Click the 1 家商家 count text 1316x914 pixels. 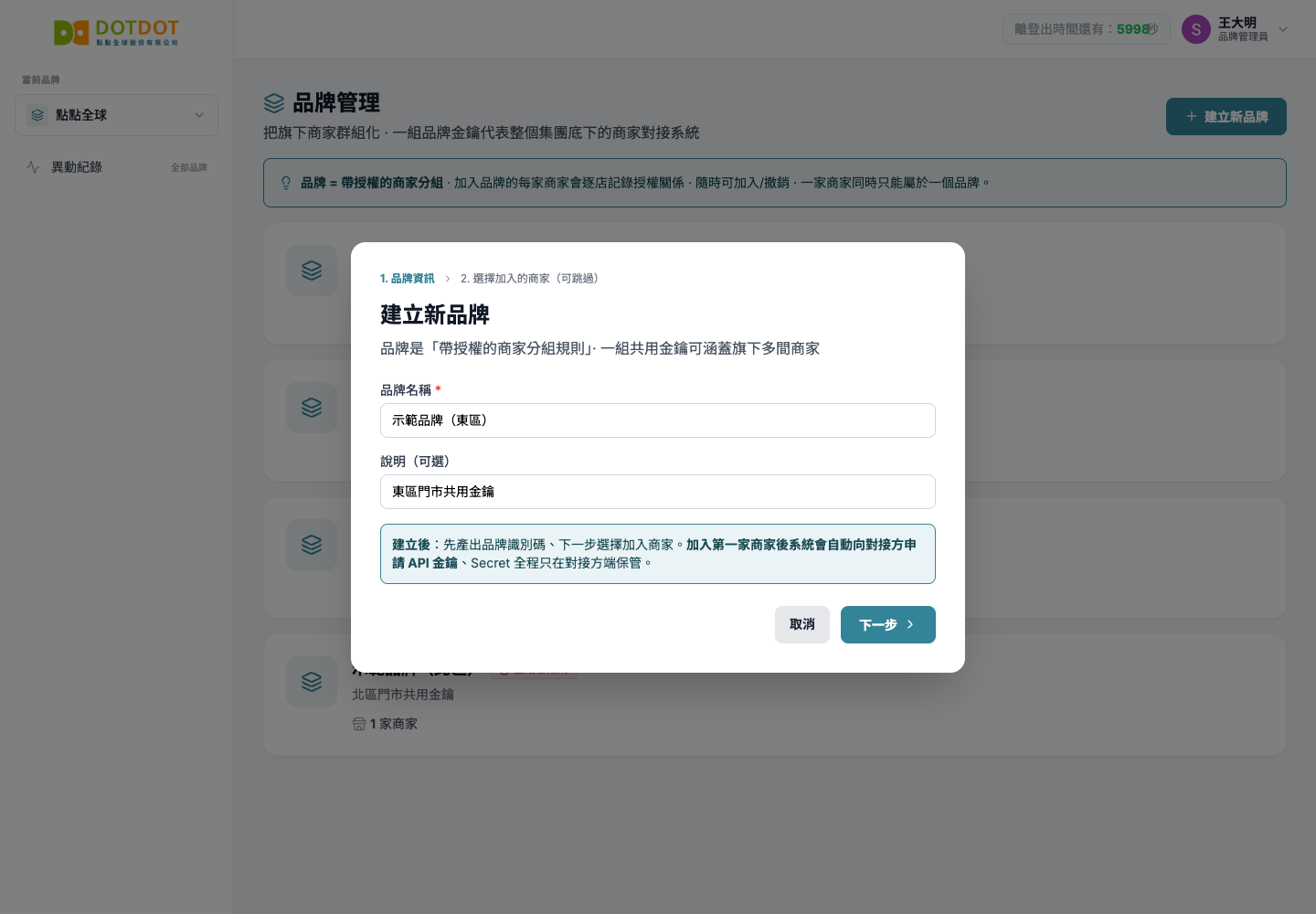(x=394, y=724)
